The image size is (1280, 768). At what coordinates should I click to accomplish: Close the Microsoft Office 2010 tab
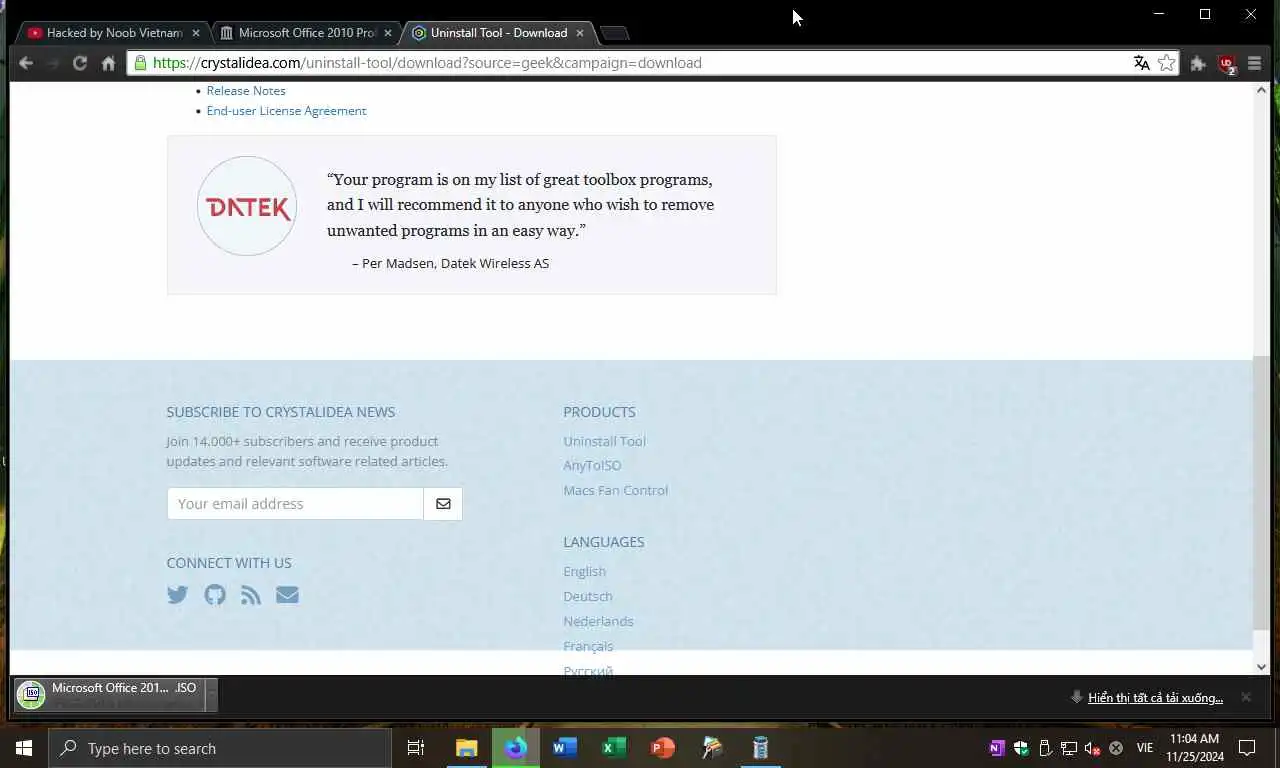pos(388,33)
